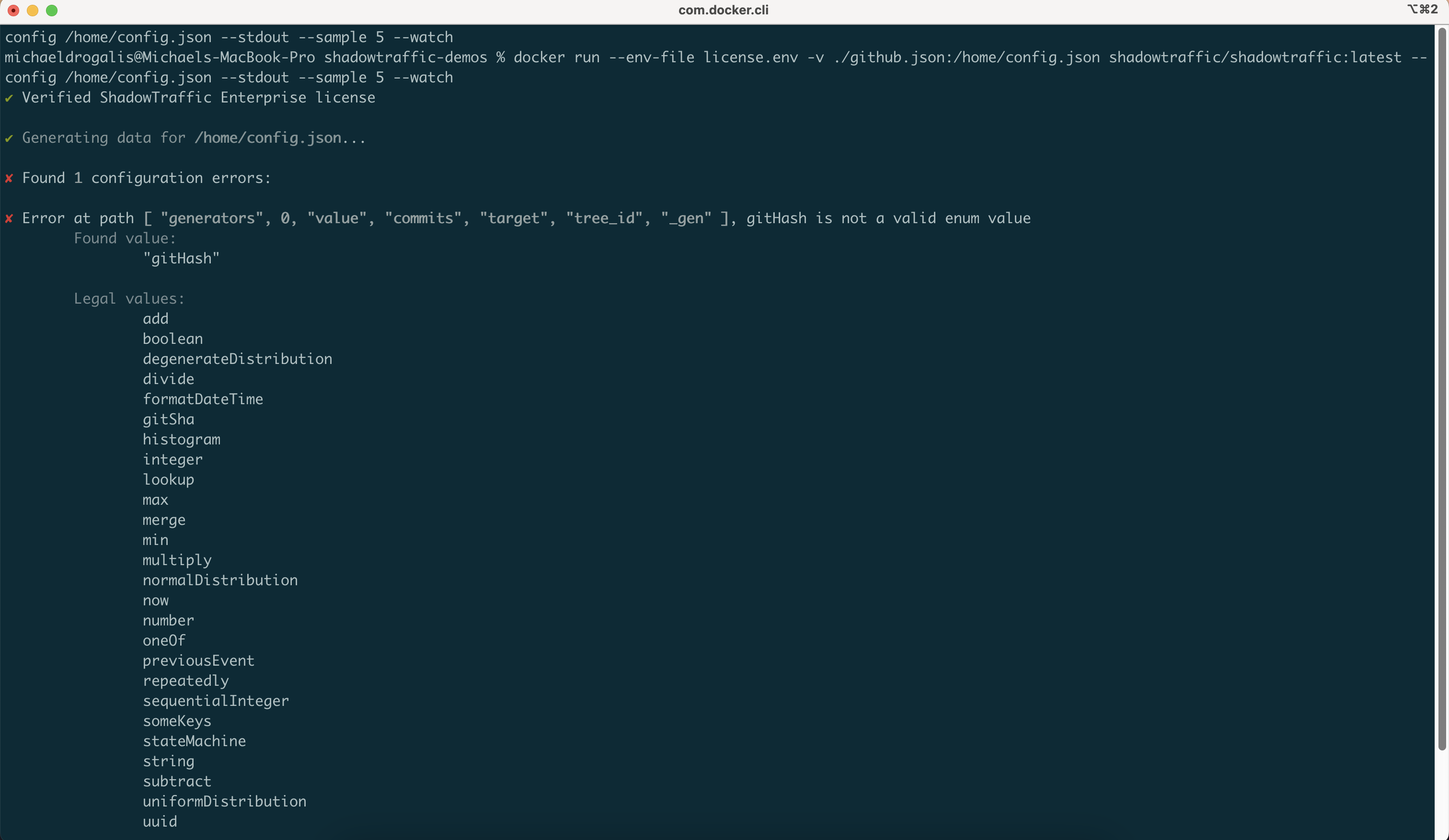Click './github.json:/home/config.json' volume argument
Viewport: 1449px width, 840px height.
[x=966, y=57]
